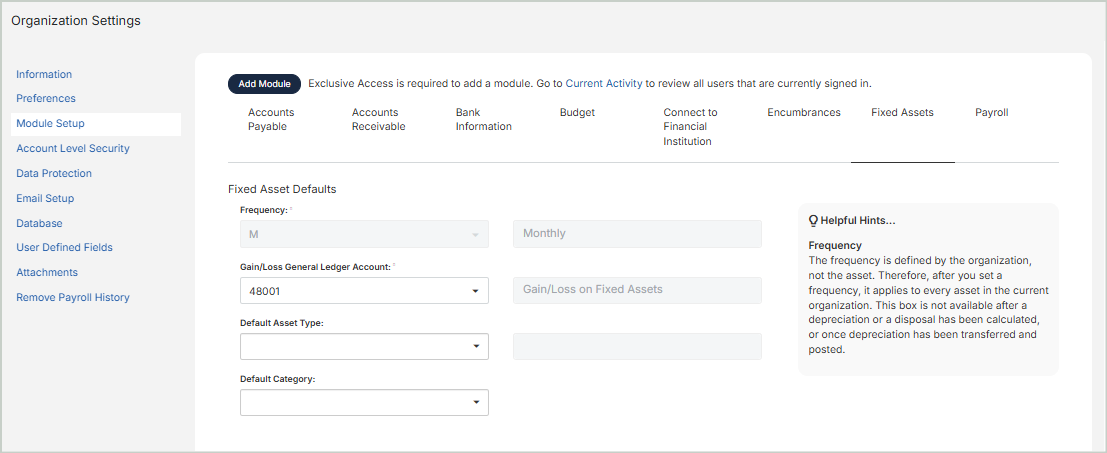Click Remove Payroll History in sidebar
The image size is (1107, 453).
[73, 298]
